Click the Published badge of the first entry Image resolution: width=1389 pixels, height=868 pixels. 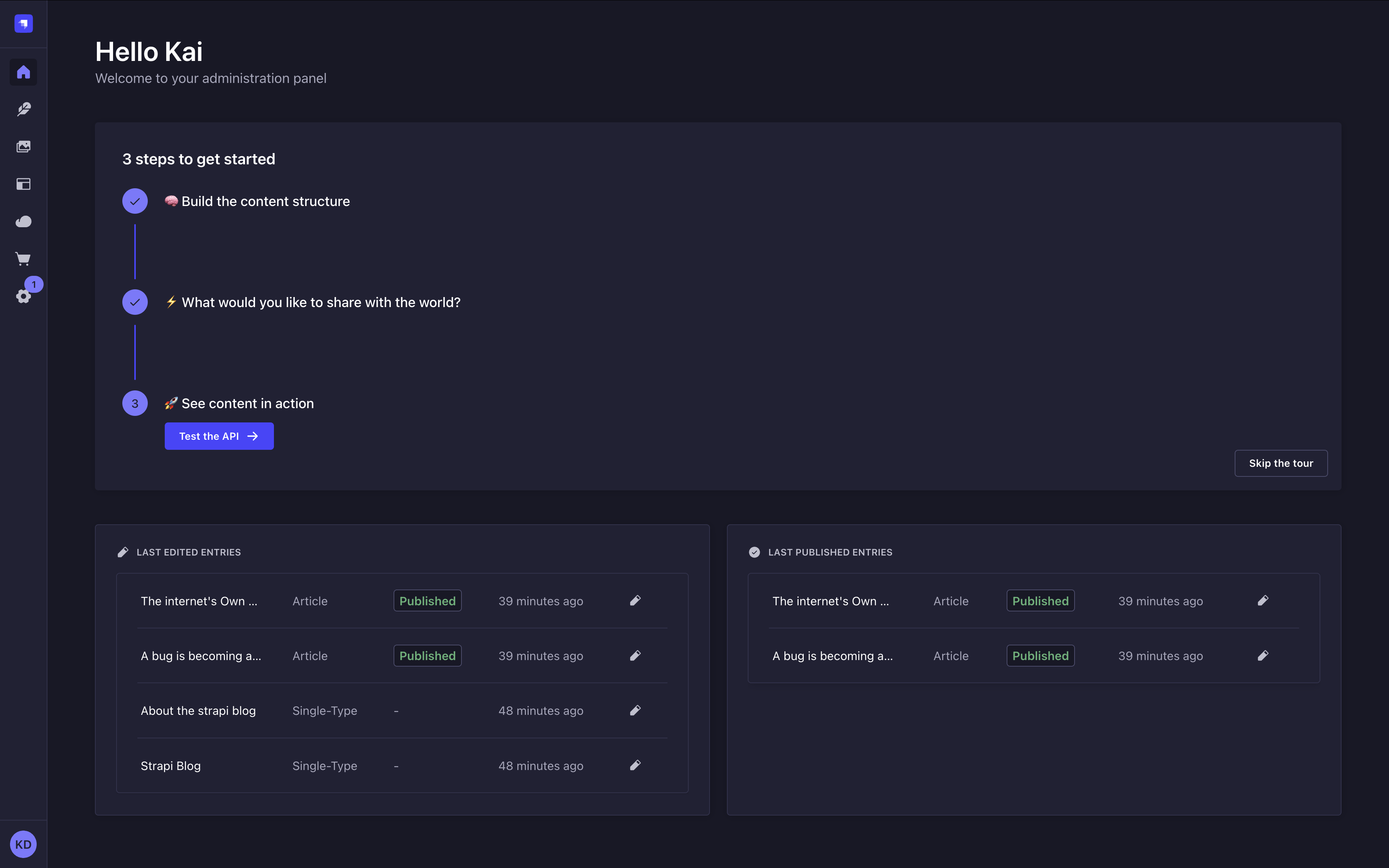(427, 601)
